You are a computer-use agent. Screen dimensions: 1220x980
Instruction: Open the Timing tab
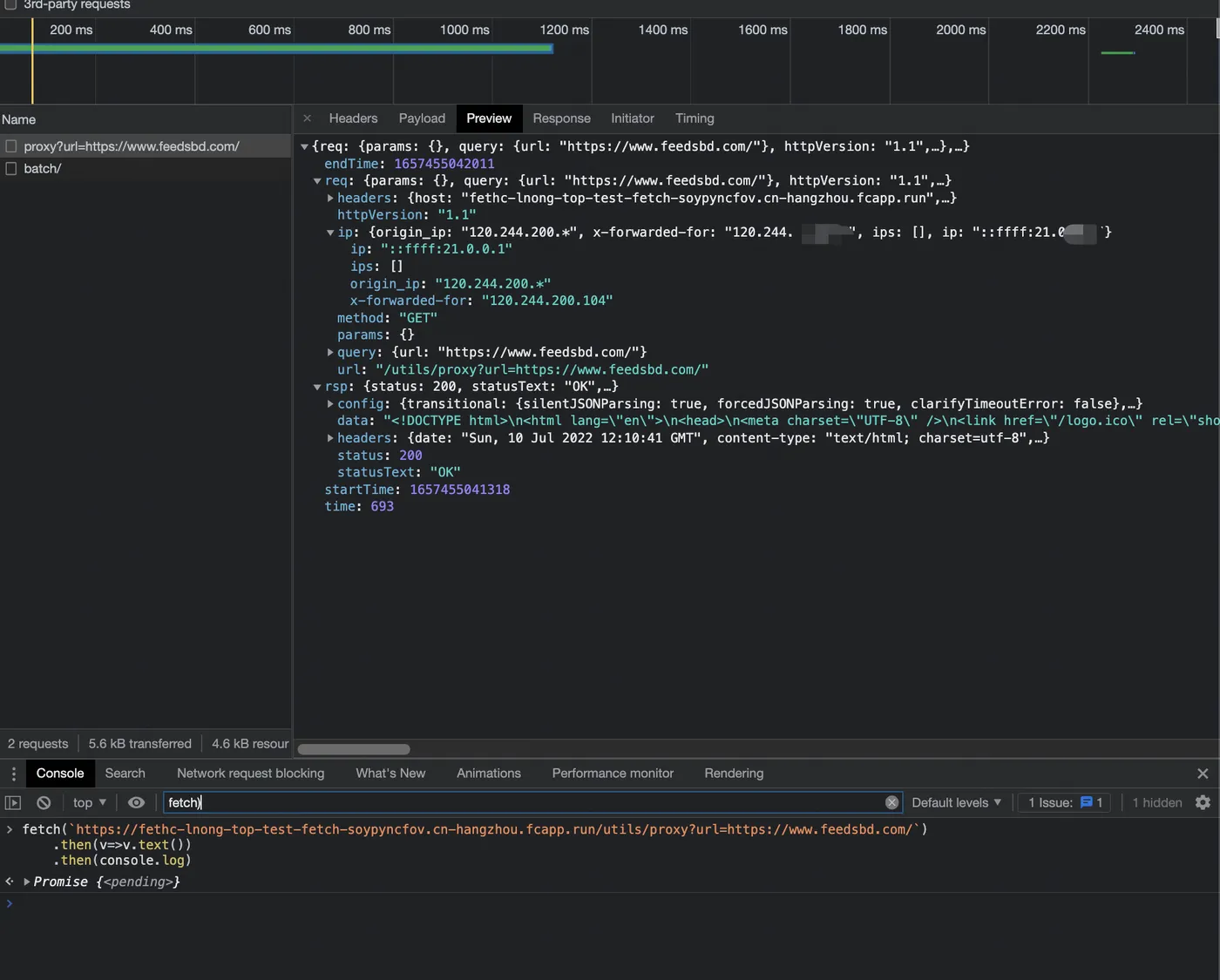point(695,118)
